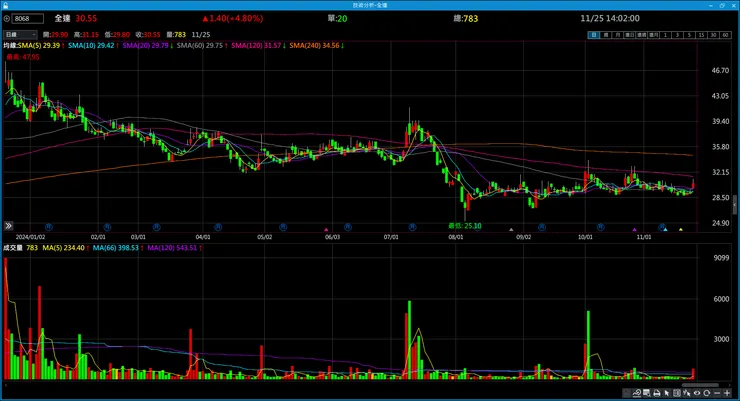The width and height of the screenshot is (740, 401).
Task: Switch to 5-minute chart interval
Action: (689, 35)
